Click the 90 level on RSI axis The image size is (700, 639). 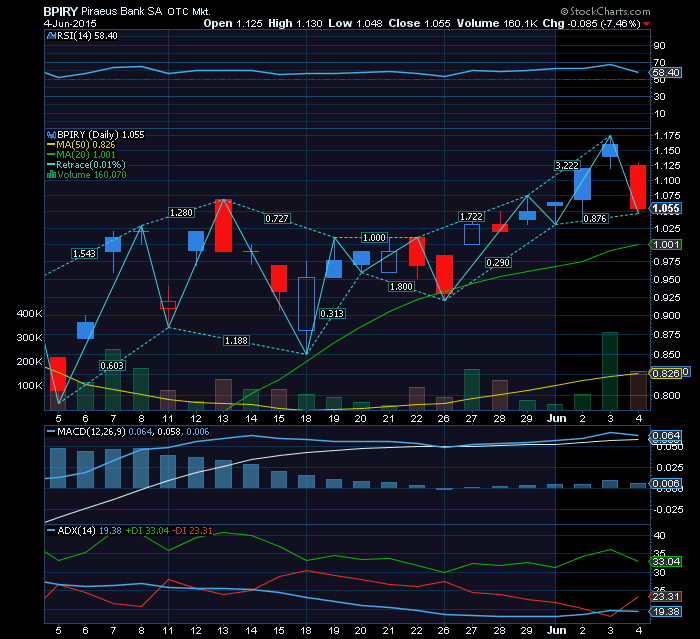tap(659, 46)
